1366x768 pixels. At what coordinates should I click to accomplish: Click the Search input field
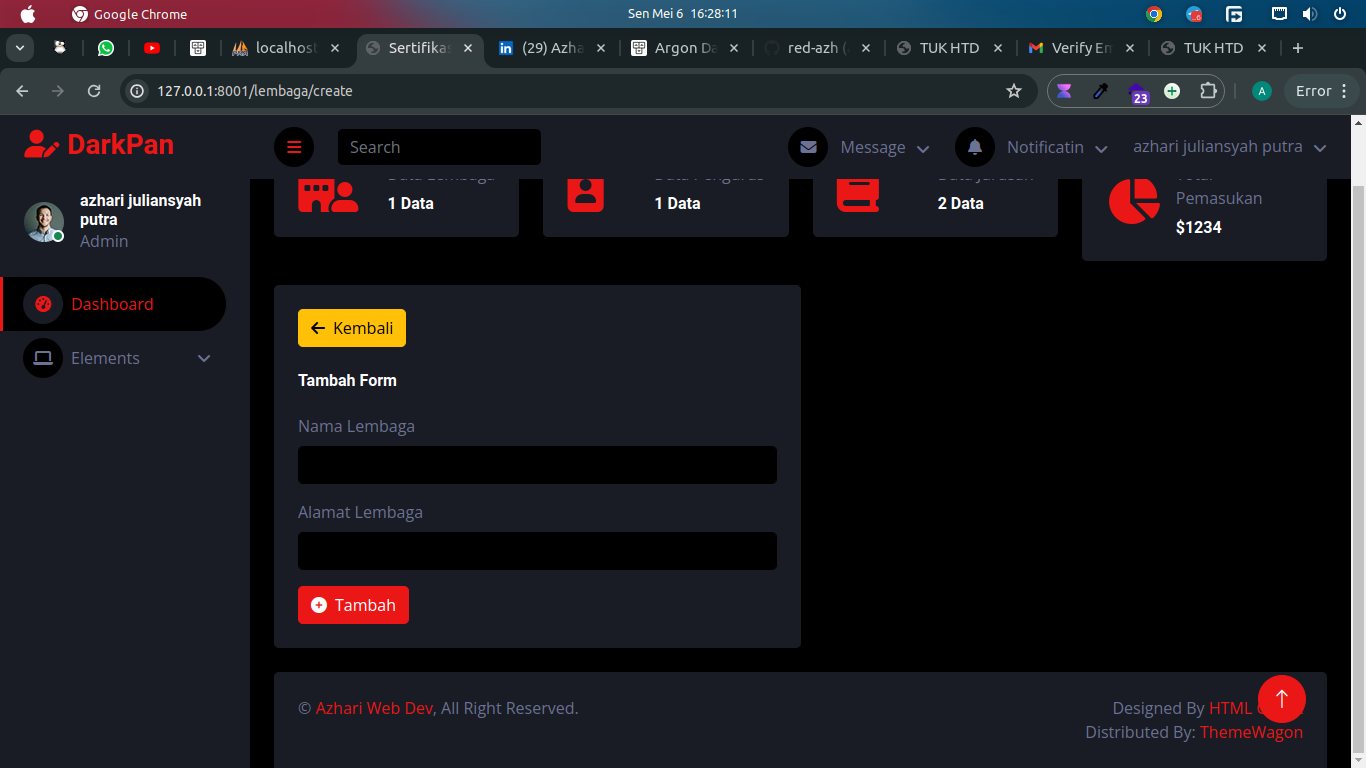439,147
